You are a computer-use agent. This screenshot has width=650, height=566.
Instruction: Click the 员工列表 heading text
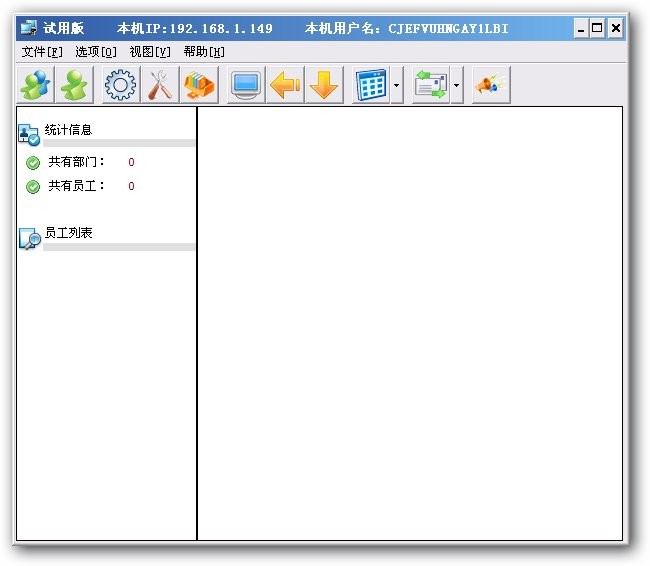(68, 233)
